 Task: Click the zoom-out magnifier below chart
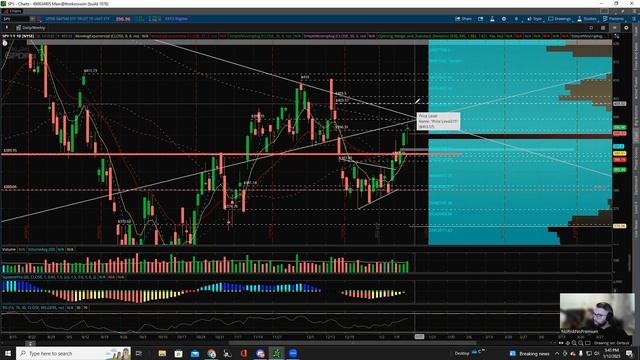click(x=580, y=343)
